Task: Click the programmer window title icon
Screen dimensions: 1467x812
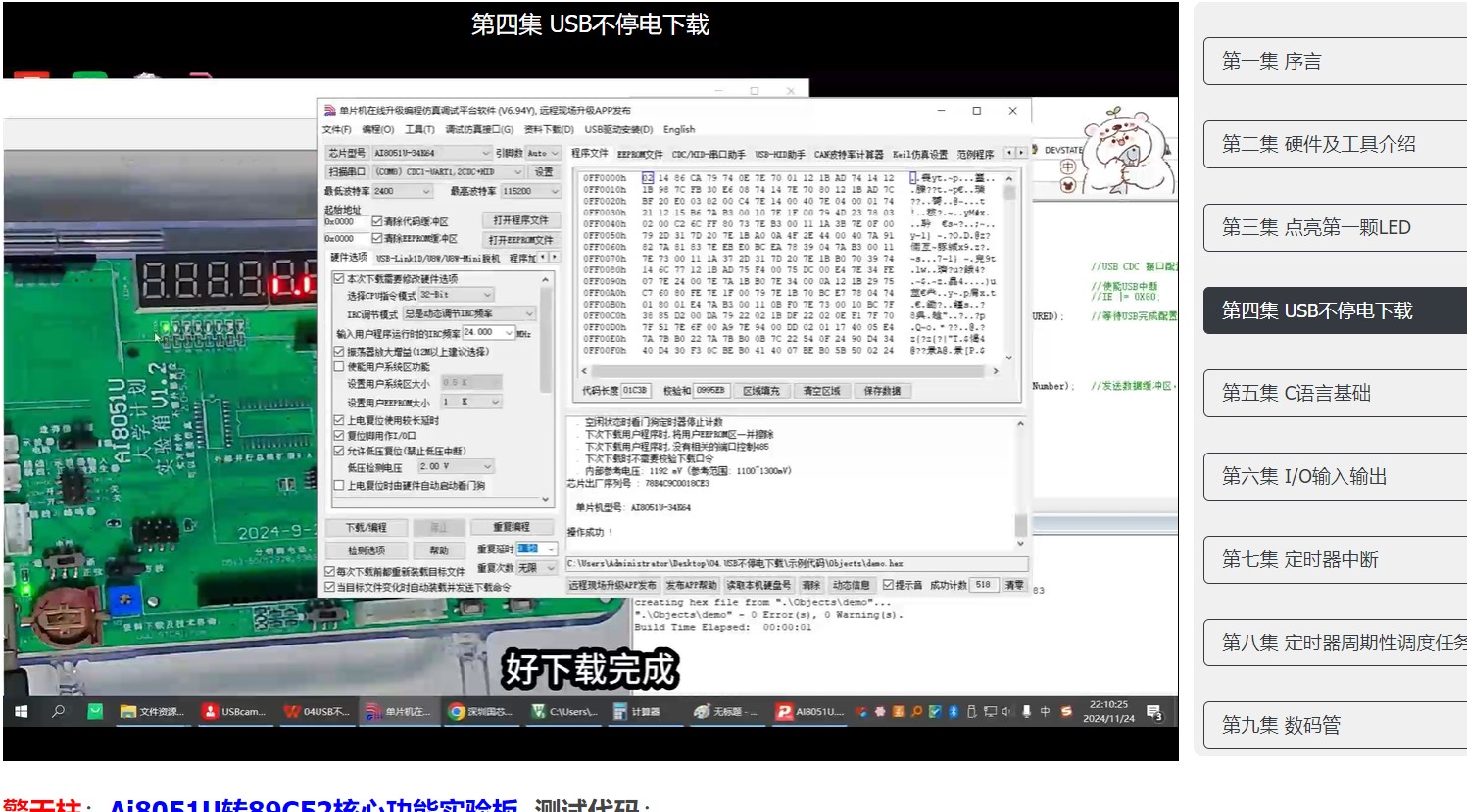Action: click(330, 110)
